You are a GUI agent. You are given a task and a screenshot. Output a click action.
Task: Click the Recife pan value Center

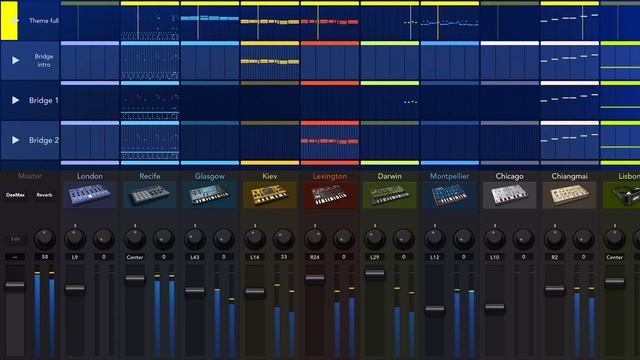tap(135, 257)
